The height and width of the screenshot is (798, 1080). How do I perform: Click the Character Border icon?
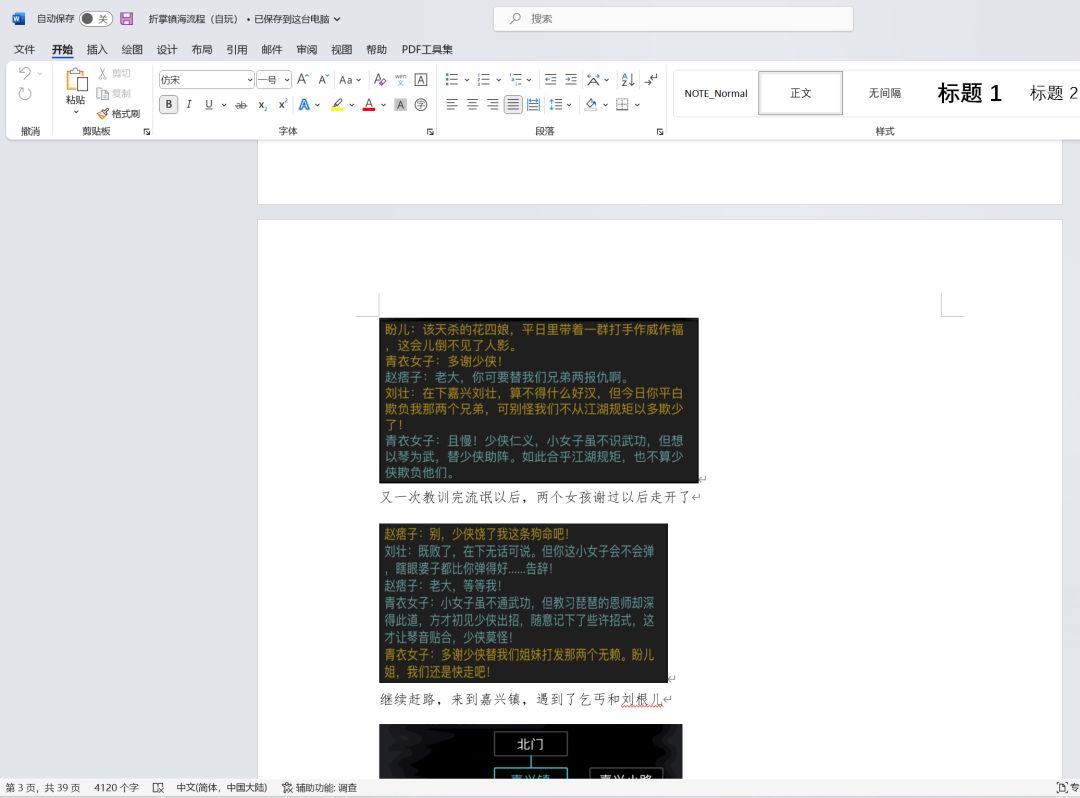[421, 80]
